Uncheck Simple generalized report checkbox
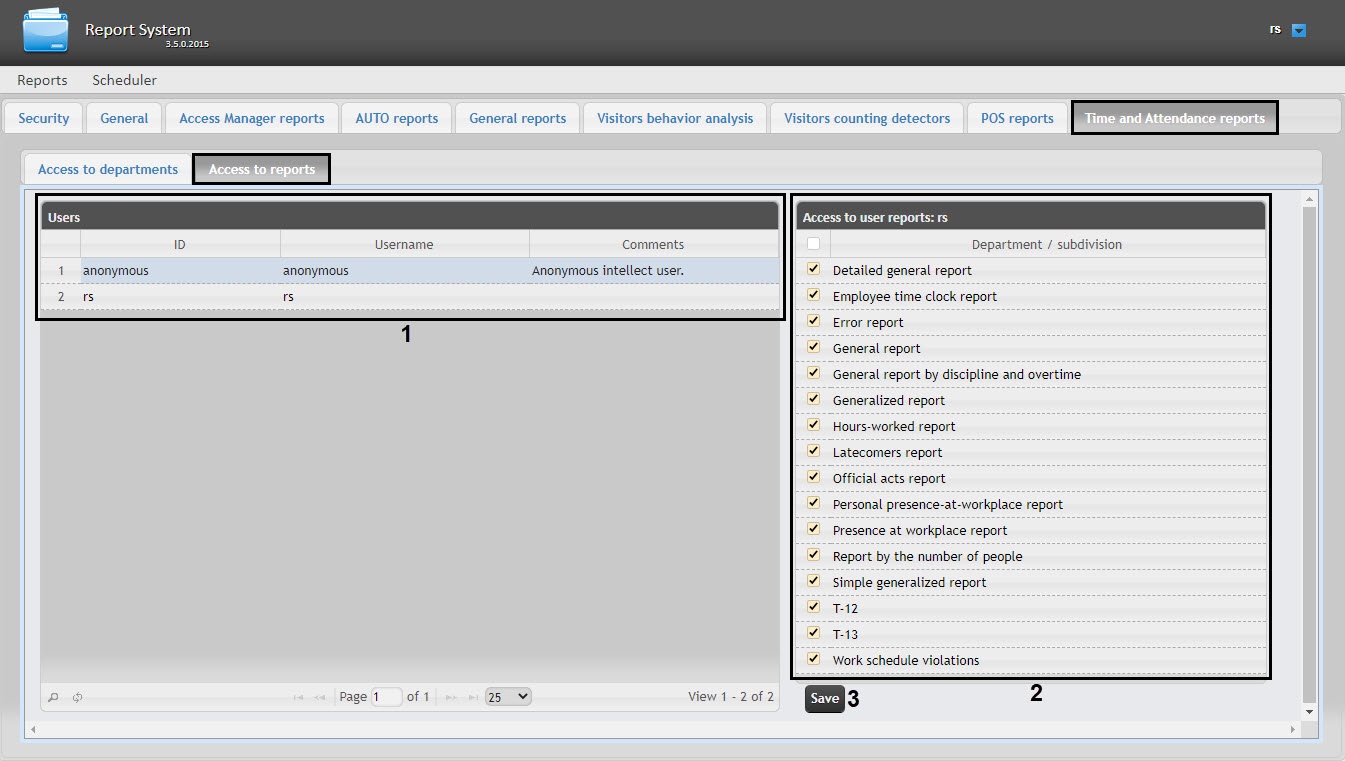Viewport: 1345px width, 761px height. pyautogui.click(x=813, y=581)
